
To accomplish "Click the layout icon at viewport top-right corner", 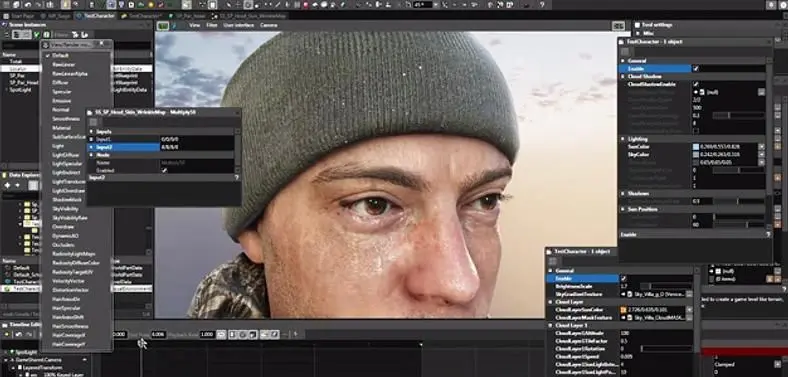I will (618, 26).
